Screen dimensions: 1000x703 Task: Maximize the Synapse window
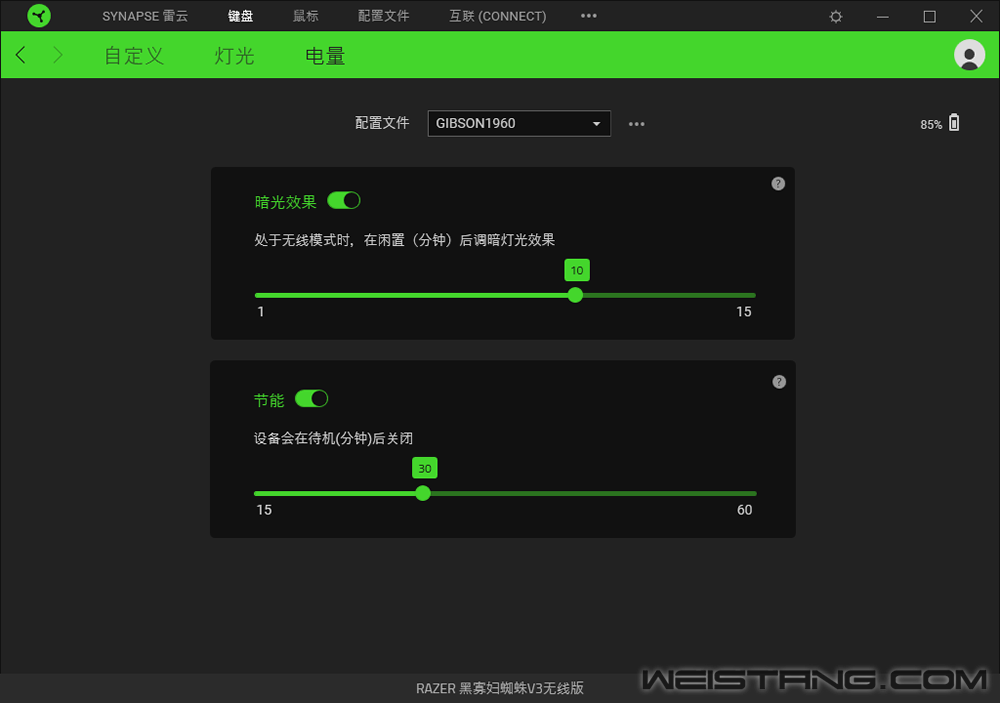[x=929, y=17]
